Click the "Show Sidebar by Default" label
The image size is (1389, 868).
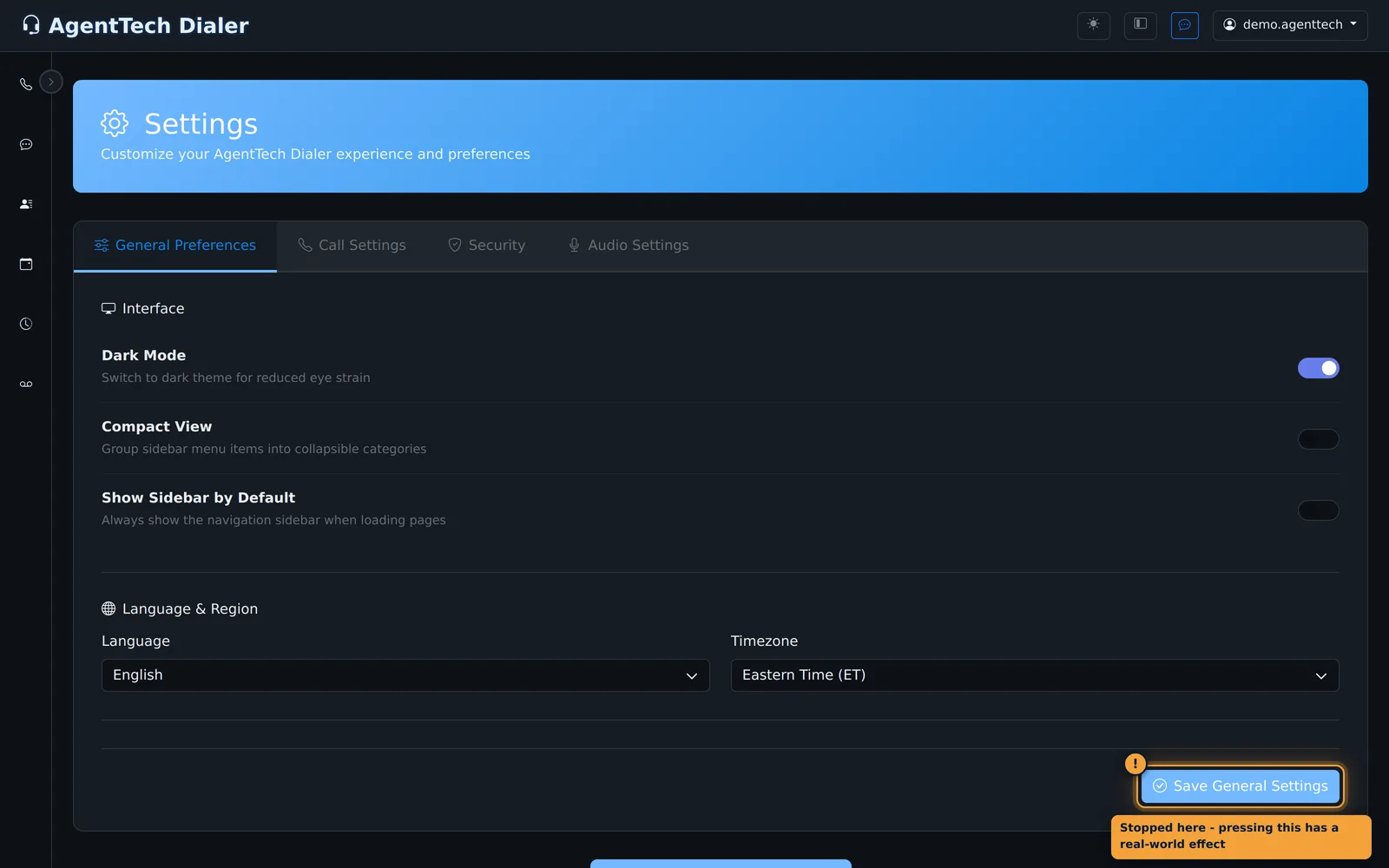[198, 497]
